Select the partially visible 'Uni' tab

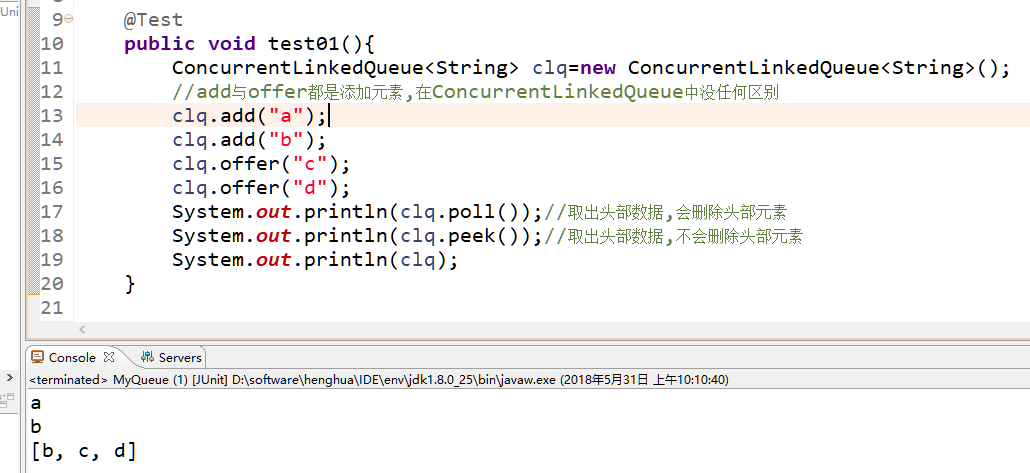coord(9,12)
